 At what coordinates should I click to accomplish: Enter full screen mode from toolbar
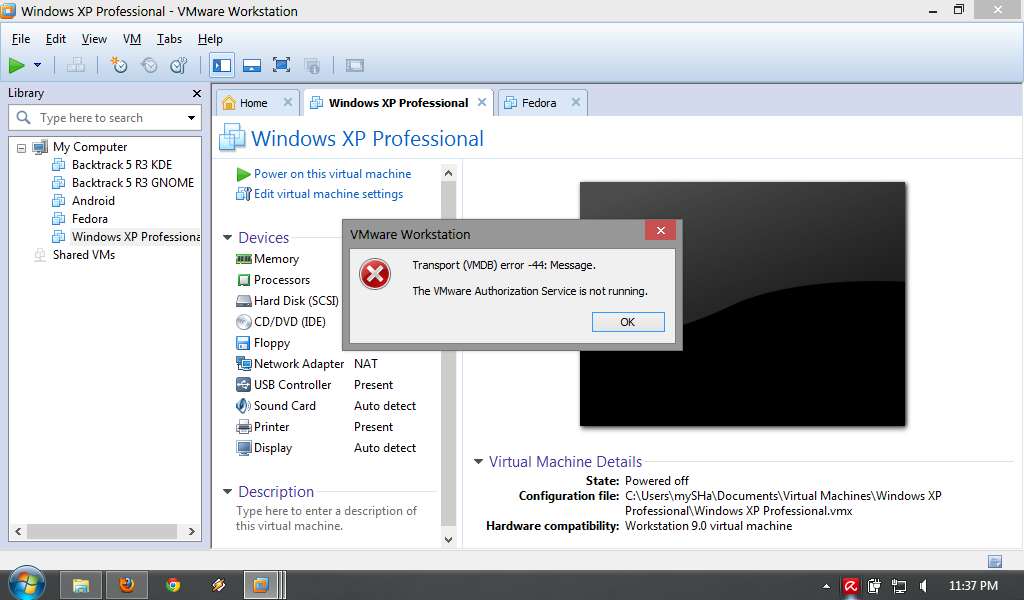pyautogui.click(x=281, y=65)
